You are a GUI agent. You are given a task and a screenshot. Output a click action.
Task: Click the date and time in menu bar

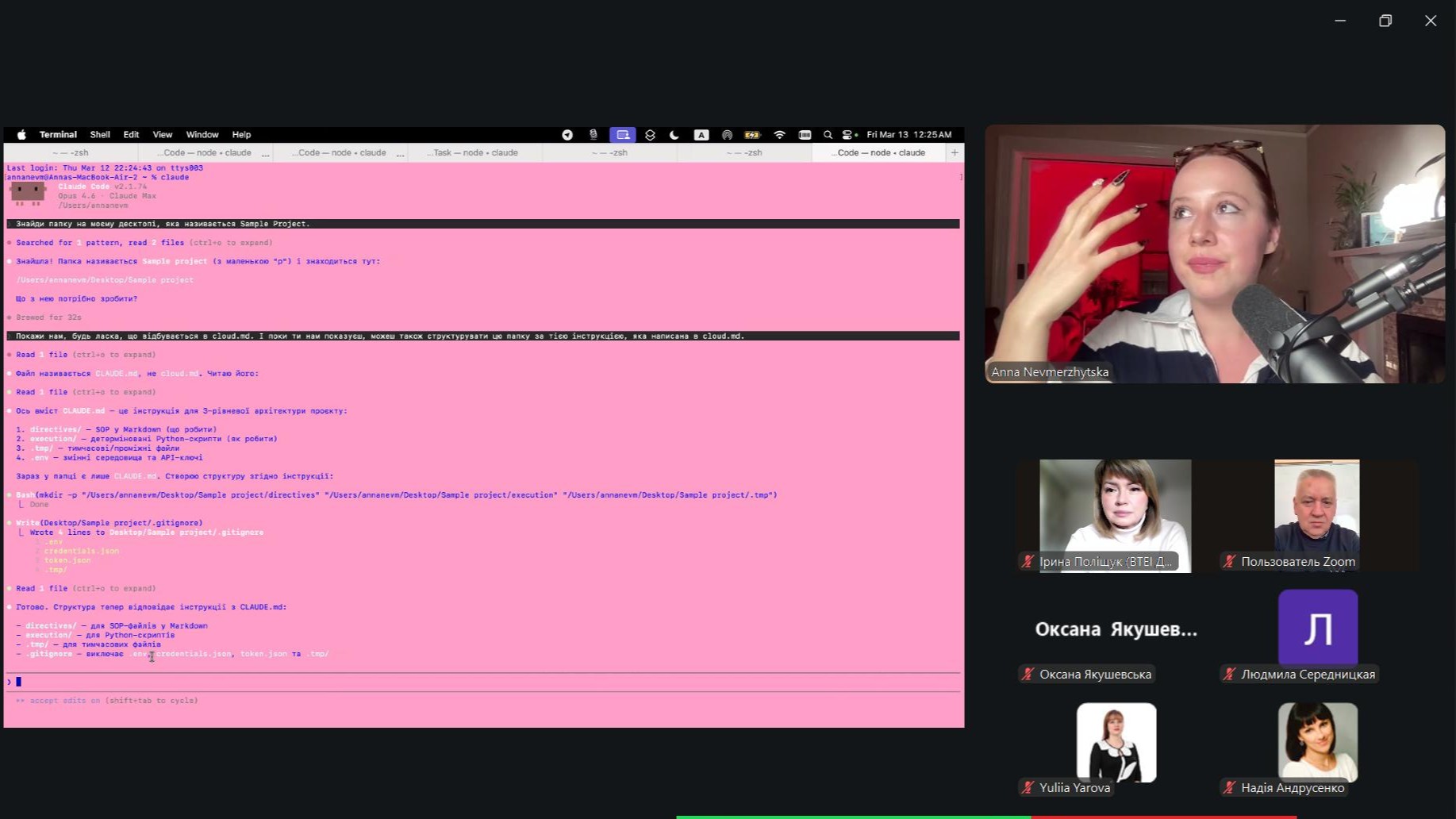pos(909,135)
